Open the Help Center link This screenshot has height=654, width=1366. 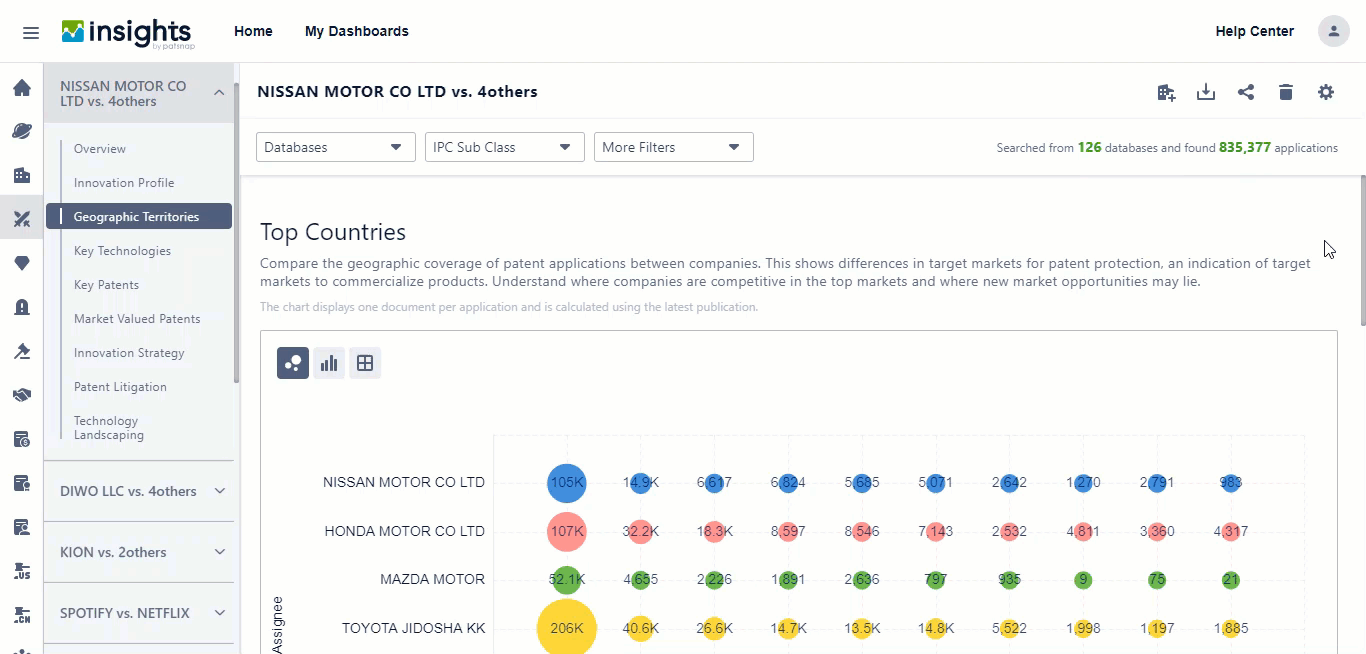click(x=1254, y=31)
